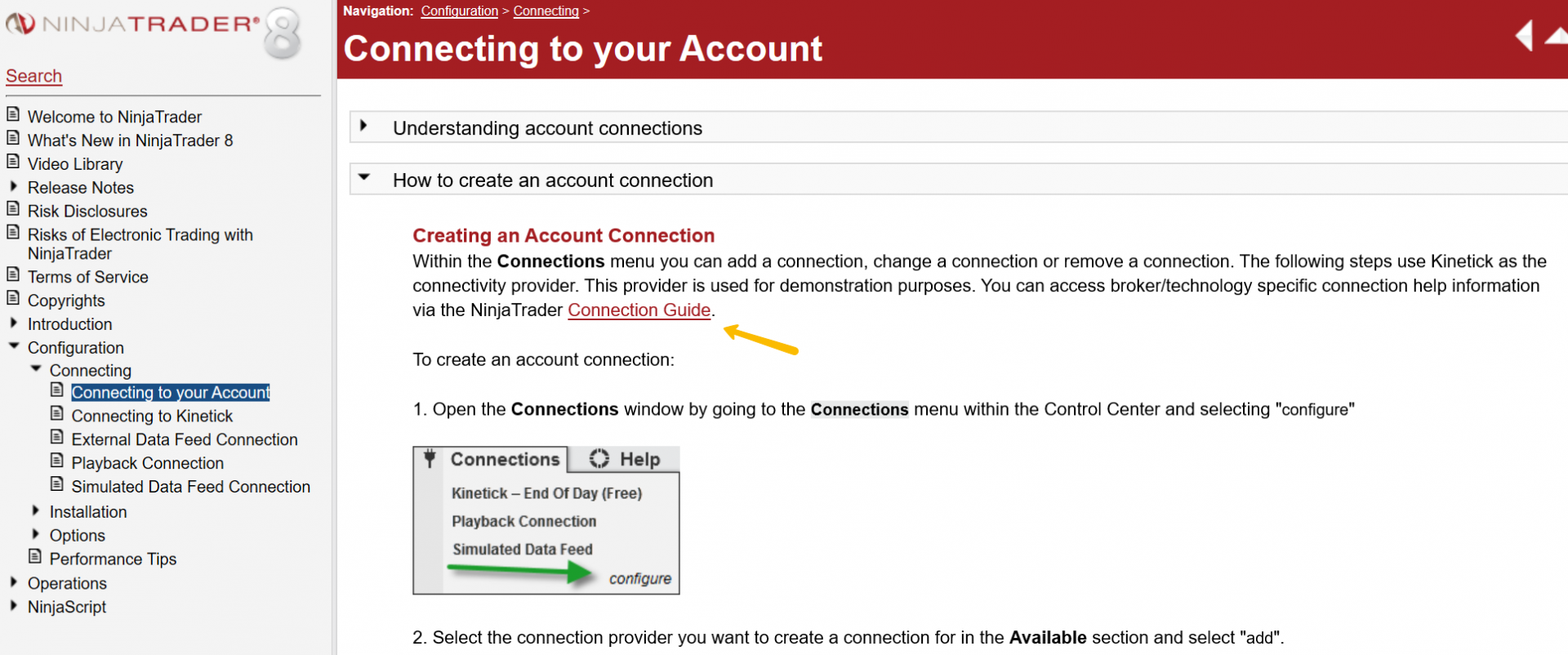
Task: Click the page icon beside Playback Connection
Action: (57, 461)
